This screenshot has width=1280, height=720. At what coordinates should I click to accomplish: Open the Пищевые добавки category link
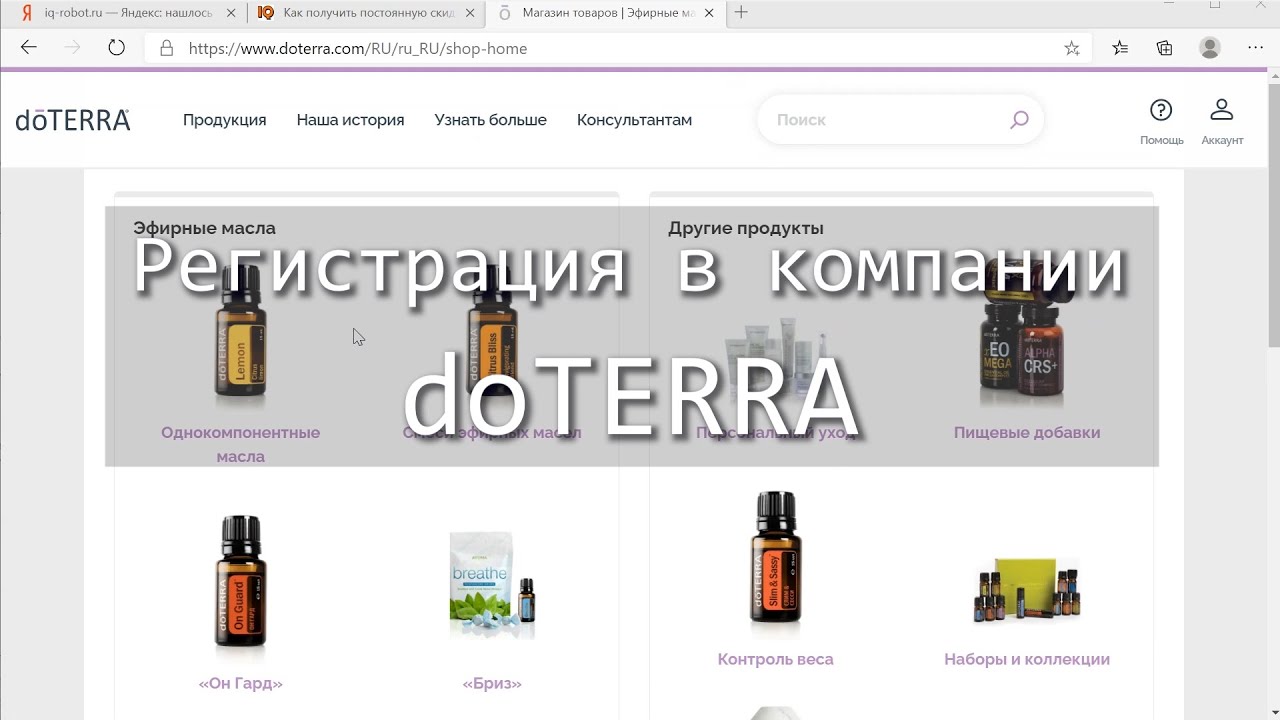pyautogui.click(x=1027, y=433)
